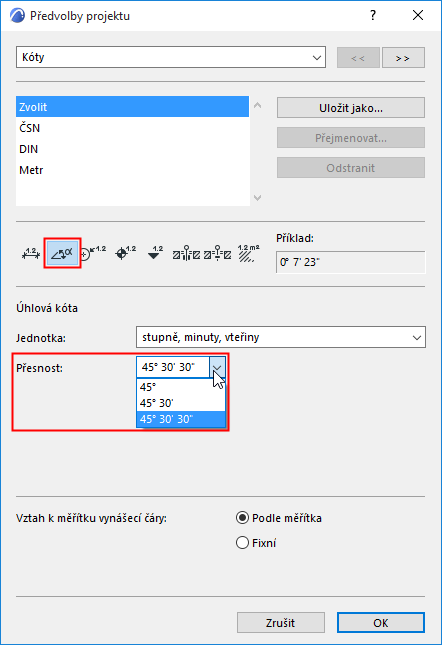Select the angular dimension icon
Screen dimensions: 442x645
[x=62, y=253]
